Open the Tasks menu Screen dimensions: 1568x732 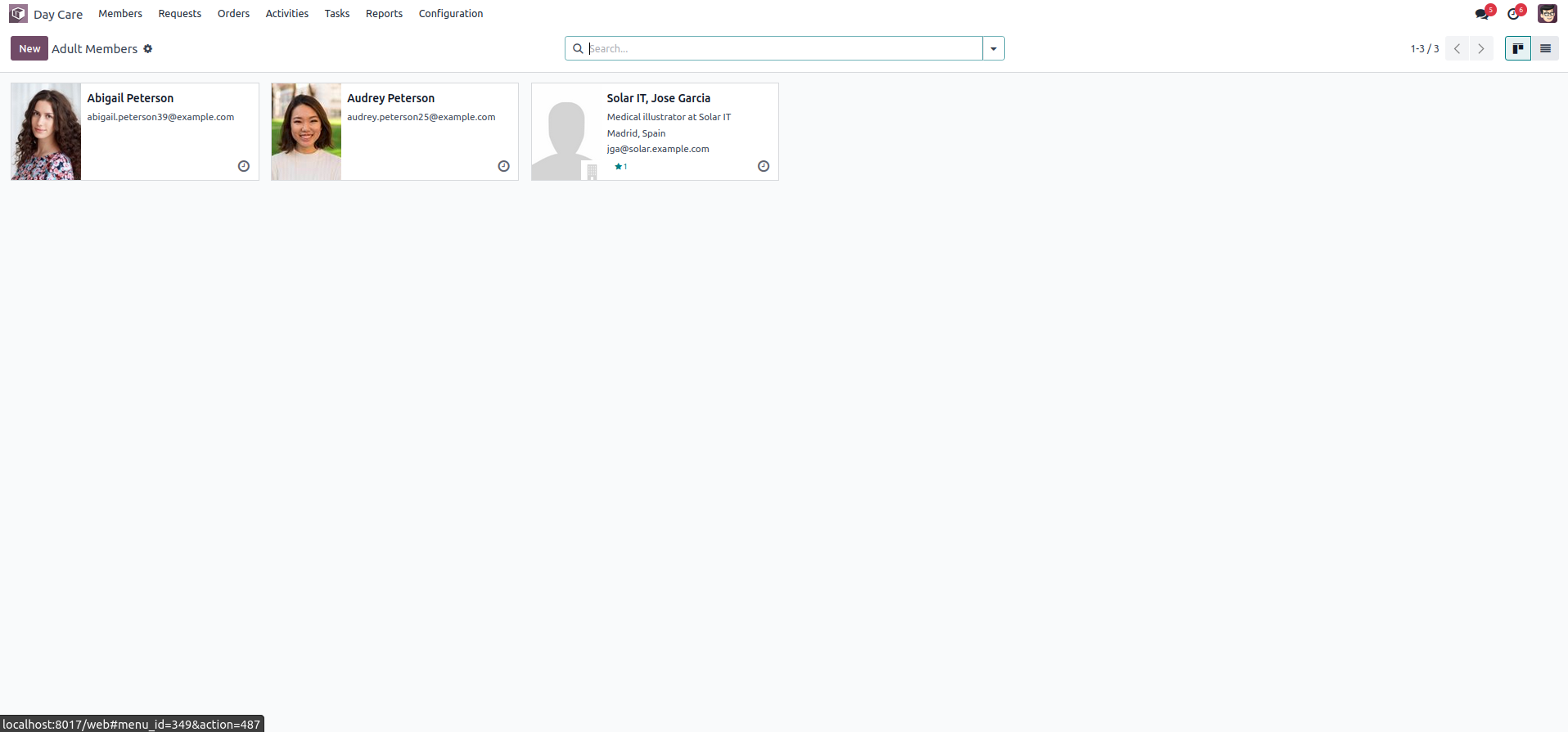pos(336,14)
